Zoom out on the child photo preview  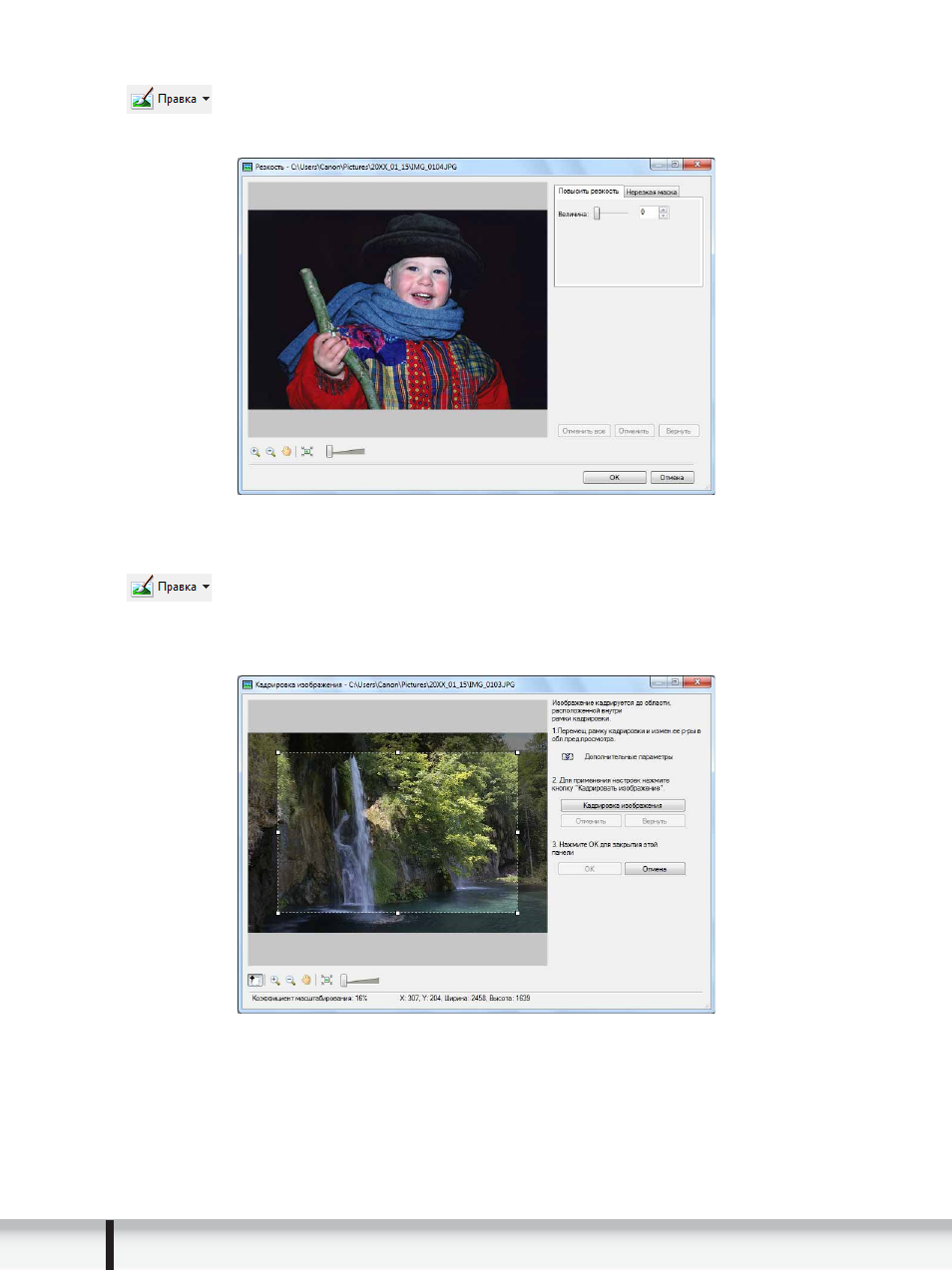pyautogui.click(x=270, y=452)
